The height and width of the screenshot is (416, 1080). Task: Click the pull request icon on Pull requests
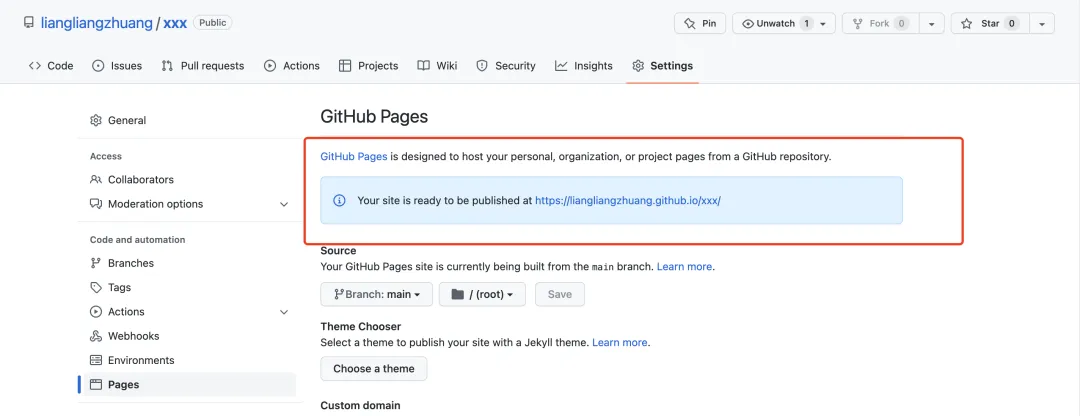(x=167, y=66)
